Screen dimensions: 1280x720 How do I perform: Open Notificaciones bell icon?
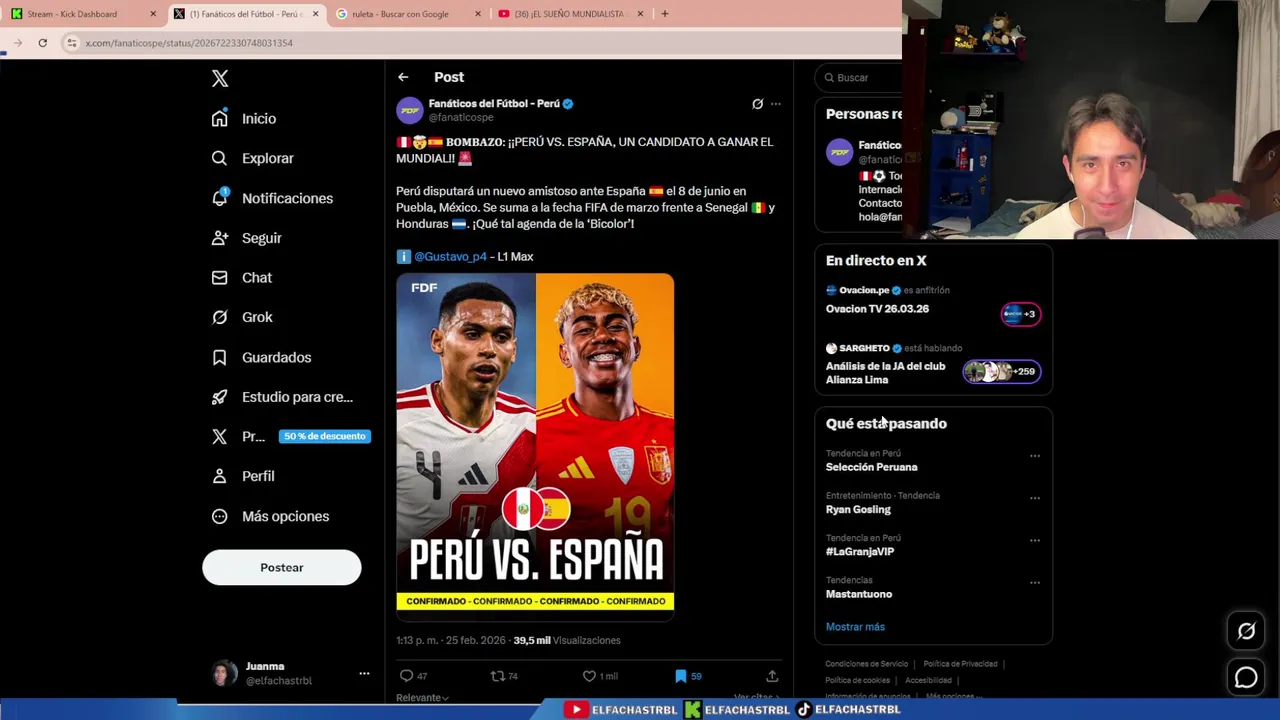click(220, 197)
